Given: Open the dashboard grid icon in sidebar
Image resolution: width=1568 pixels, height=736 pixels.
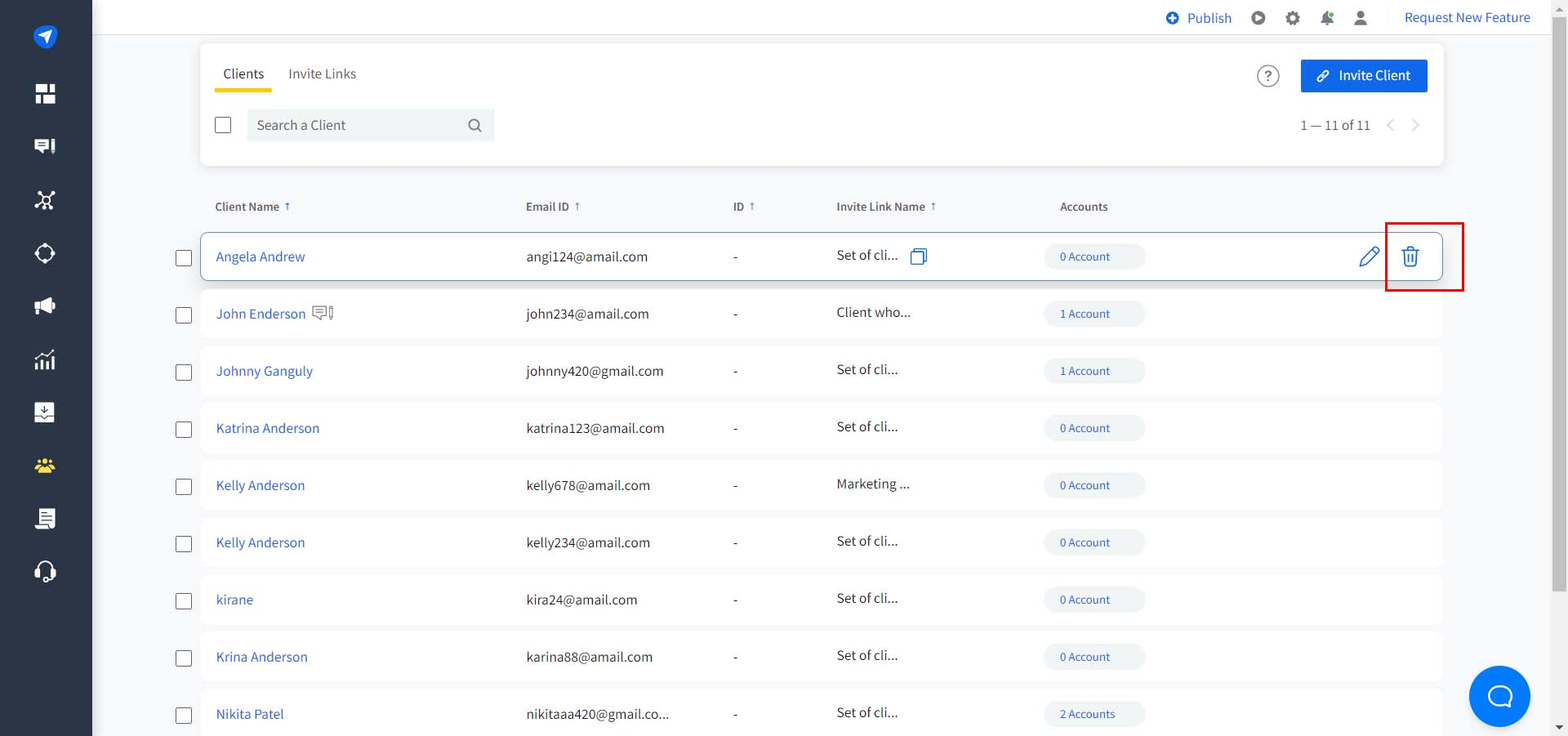Looking at the screenshot, I should 45,94.
